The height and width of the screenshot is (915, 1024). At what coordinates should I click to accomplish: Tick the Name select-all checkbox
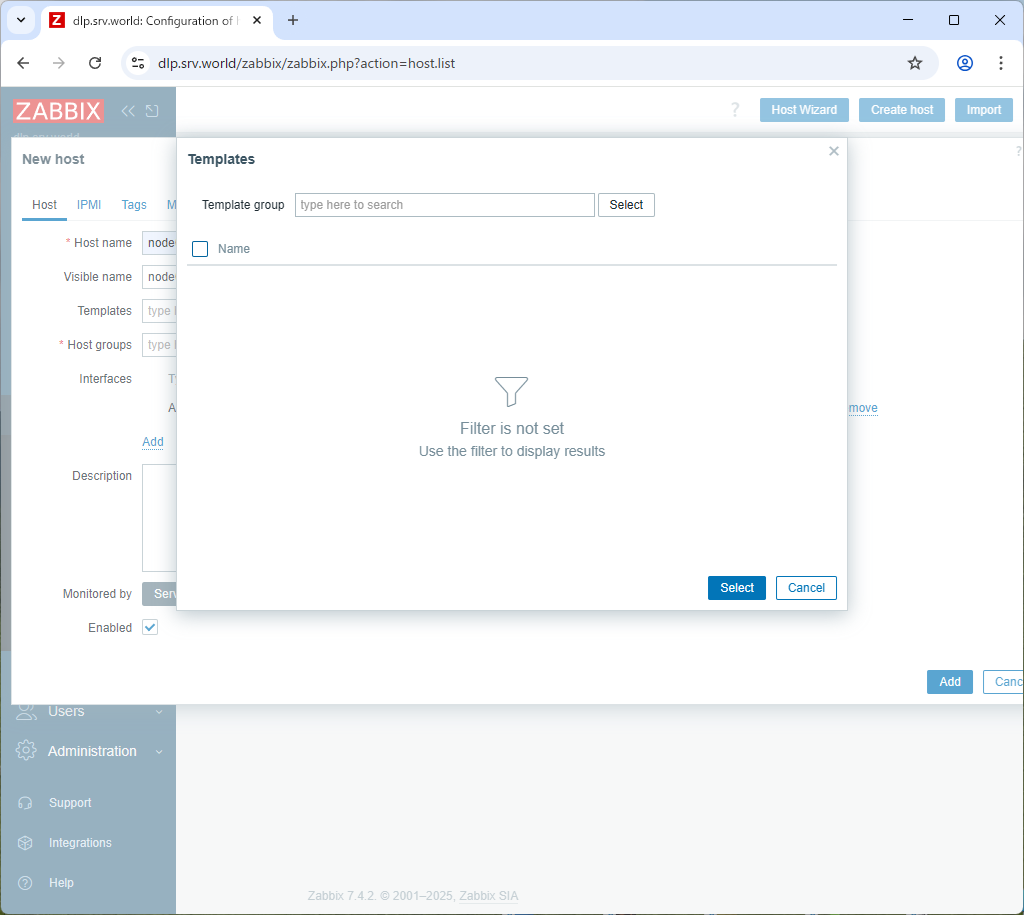click(x=200, y=249)
